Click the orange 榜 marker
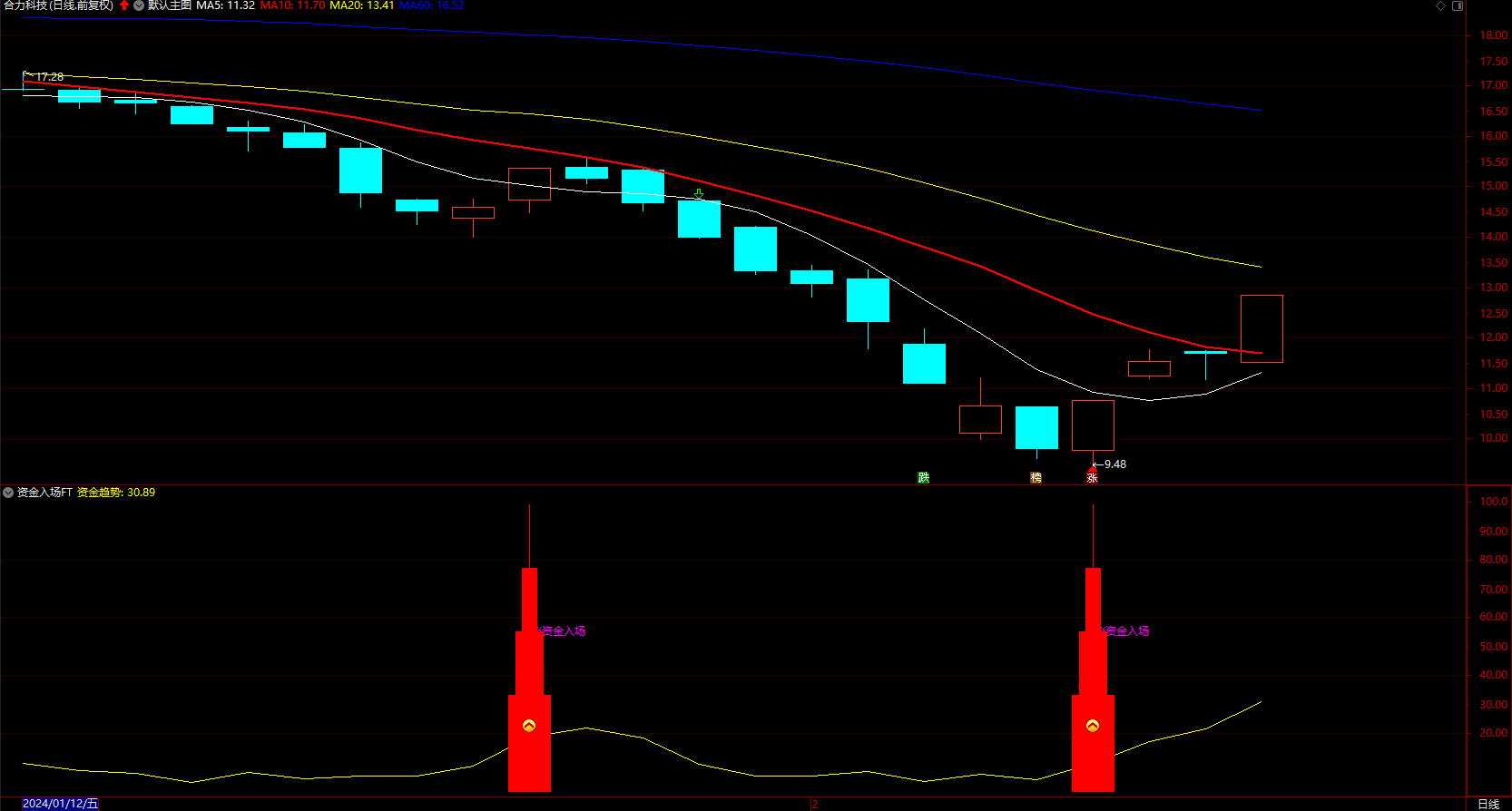This screenshot has width=1512, height=811. (x=1036, y=477)
